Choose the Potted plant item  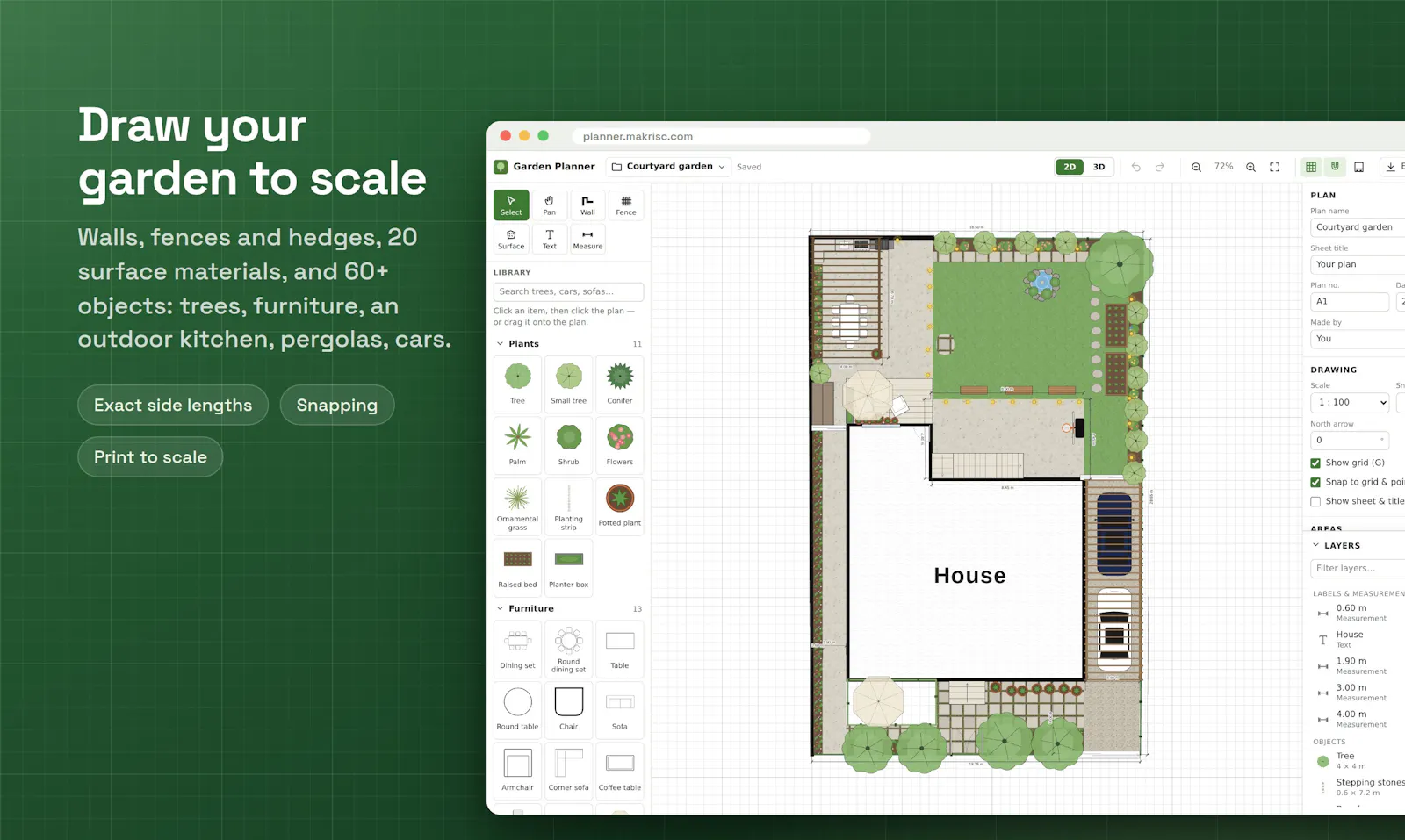[620, 506]
